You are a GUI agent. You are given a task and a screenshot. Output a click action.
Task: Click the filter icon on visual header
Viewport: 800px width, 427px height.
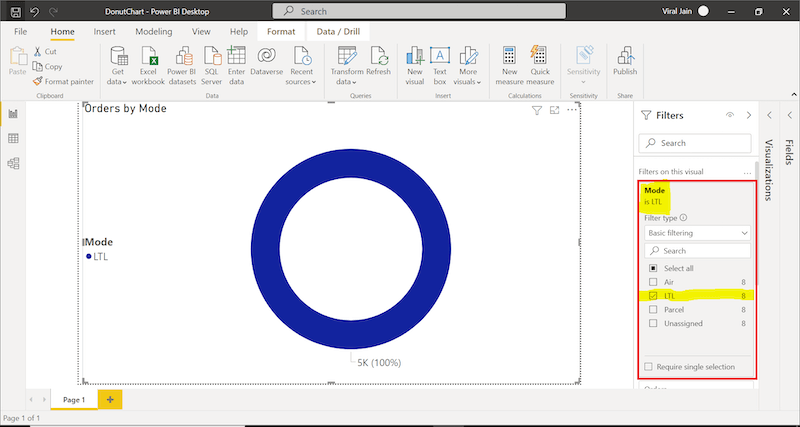tap(536, 110)
